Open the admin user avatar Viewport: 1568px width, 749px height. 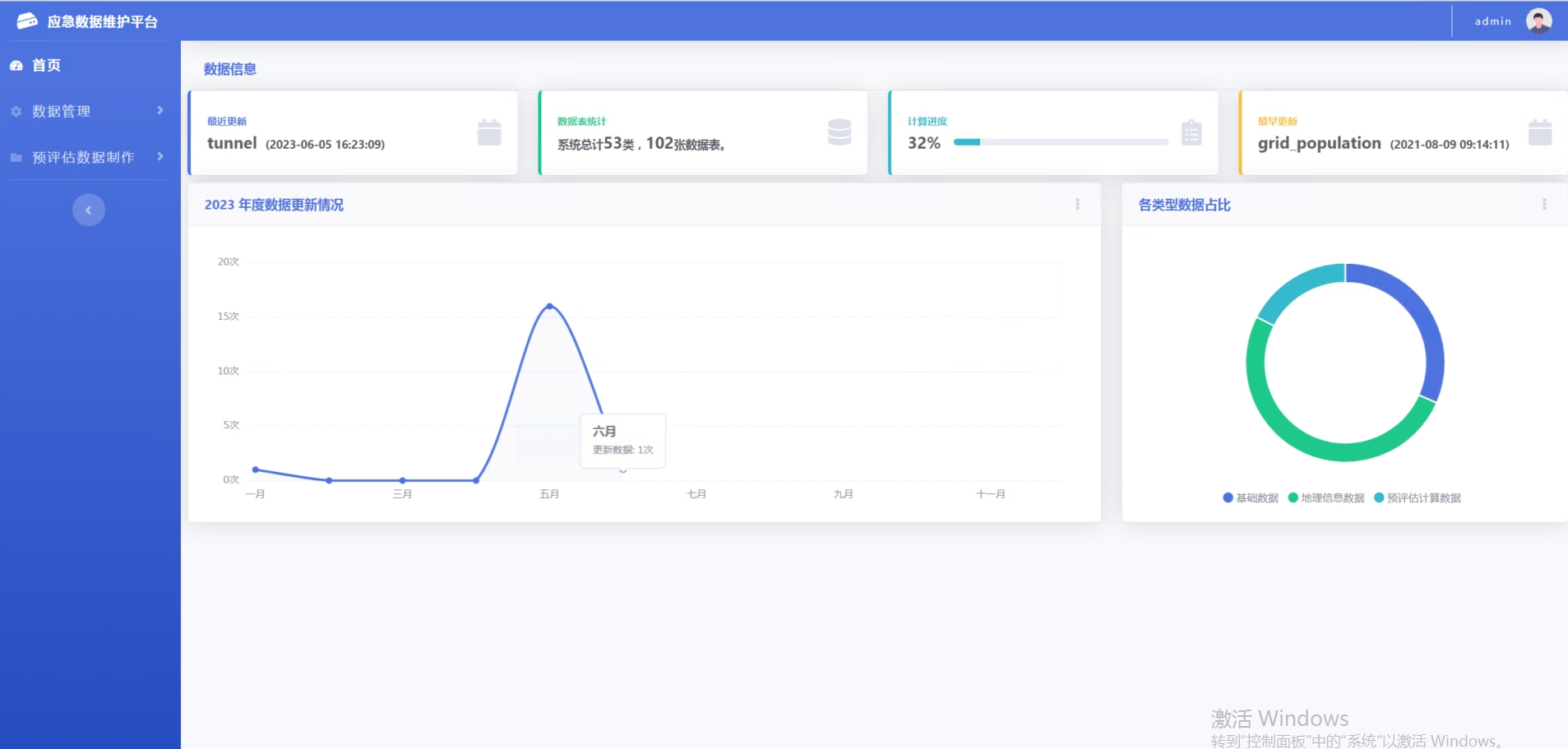1538,21
